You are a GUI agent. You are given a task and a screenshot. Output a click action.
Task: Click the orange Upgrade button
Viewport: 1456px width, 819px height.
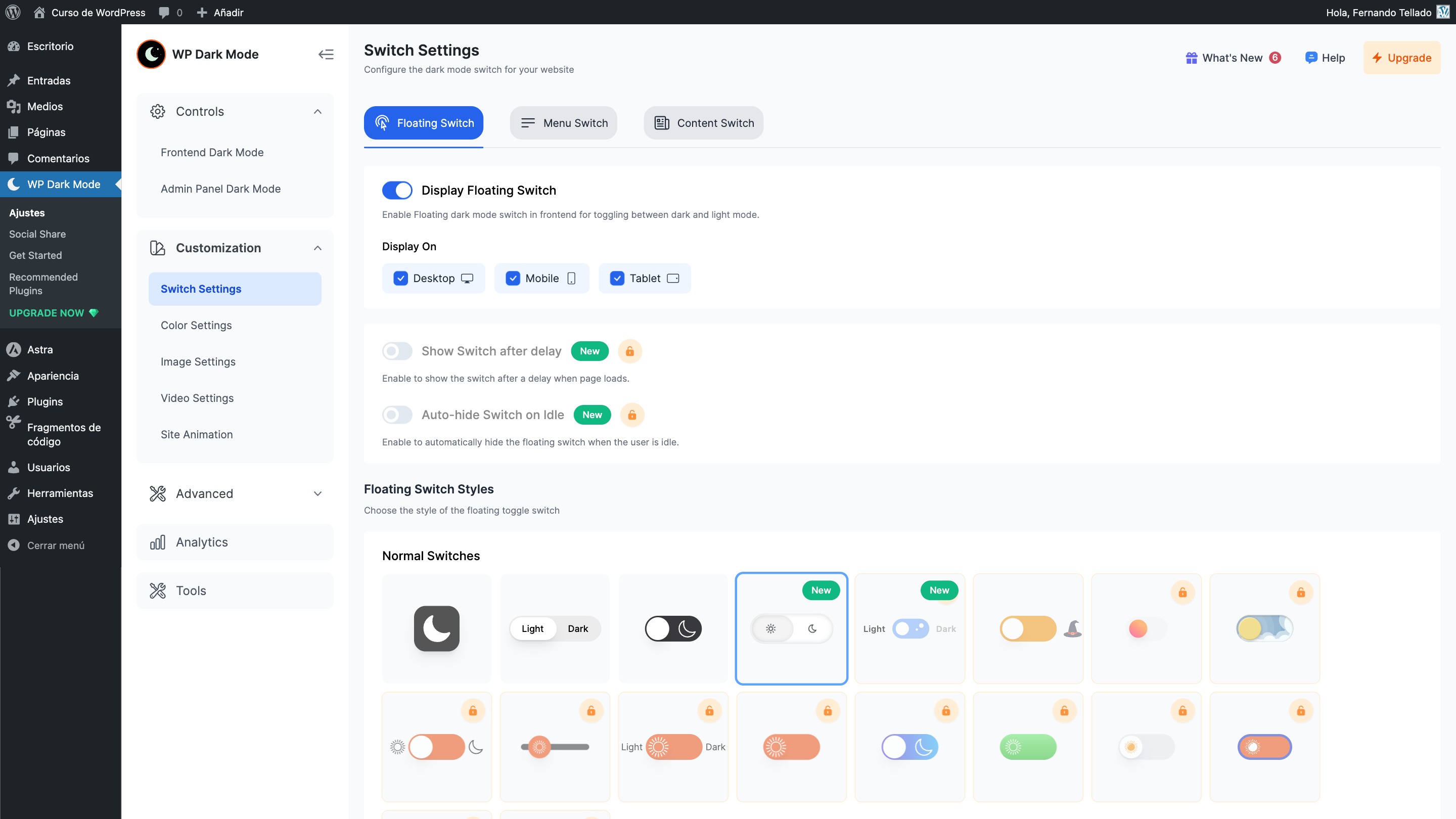[1401, 58]
